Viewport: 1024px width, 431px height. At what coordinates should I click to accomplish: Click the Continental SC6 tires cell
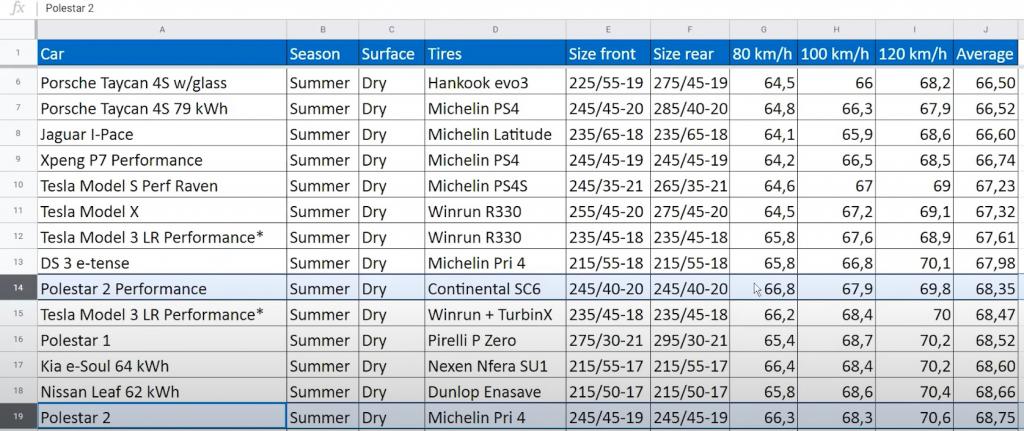(495, 288)
